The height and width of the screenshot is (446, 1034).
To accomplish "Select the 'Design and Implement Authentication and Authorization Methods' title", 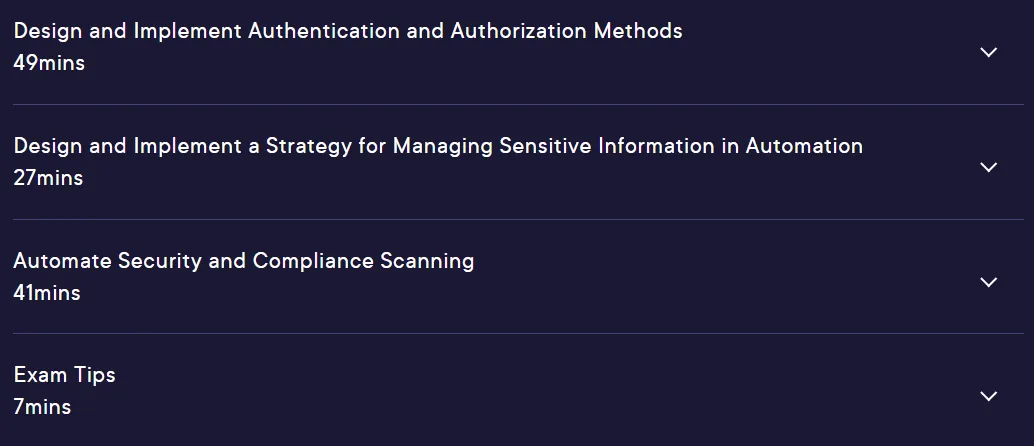I will (348, 31).
